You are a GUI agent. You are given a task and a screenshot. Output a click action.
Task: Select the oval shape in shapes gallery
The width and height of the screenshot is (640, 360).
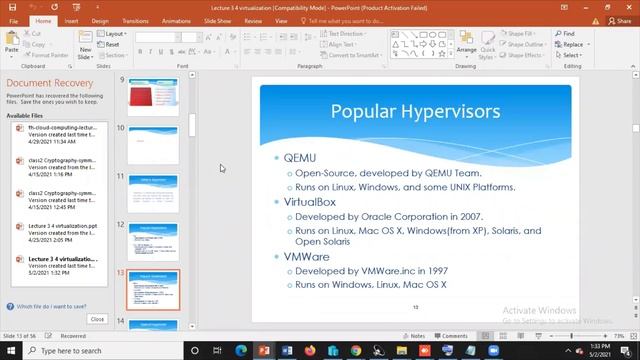[433, 35]
